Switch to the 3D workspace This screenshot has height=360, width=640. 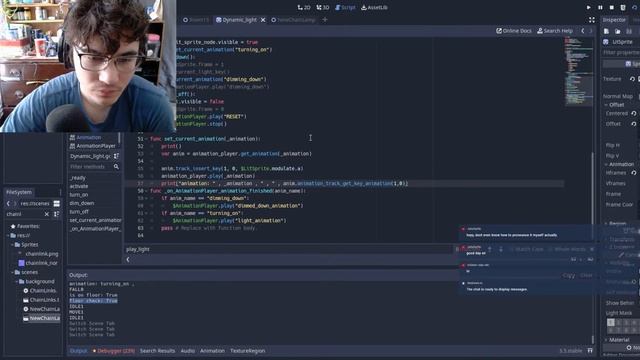coord(323,7)
